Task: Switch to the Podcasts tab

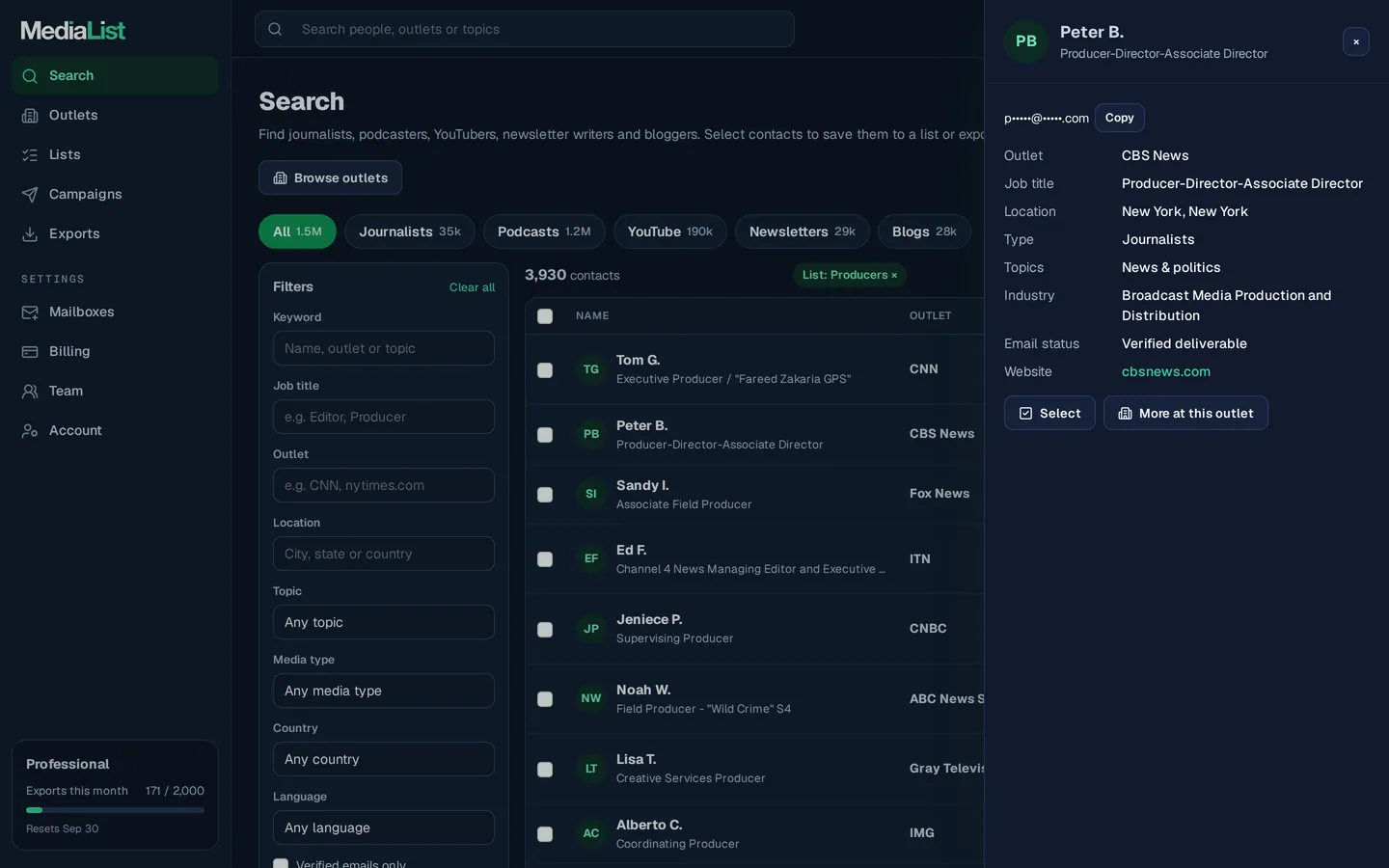Action: pyautogui.click(x=544, y=231)
